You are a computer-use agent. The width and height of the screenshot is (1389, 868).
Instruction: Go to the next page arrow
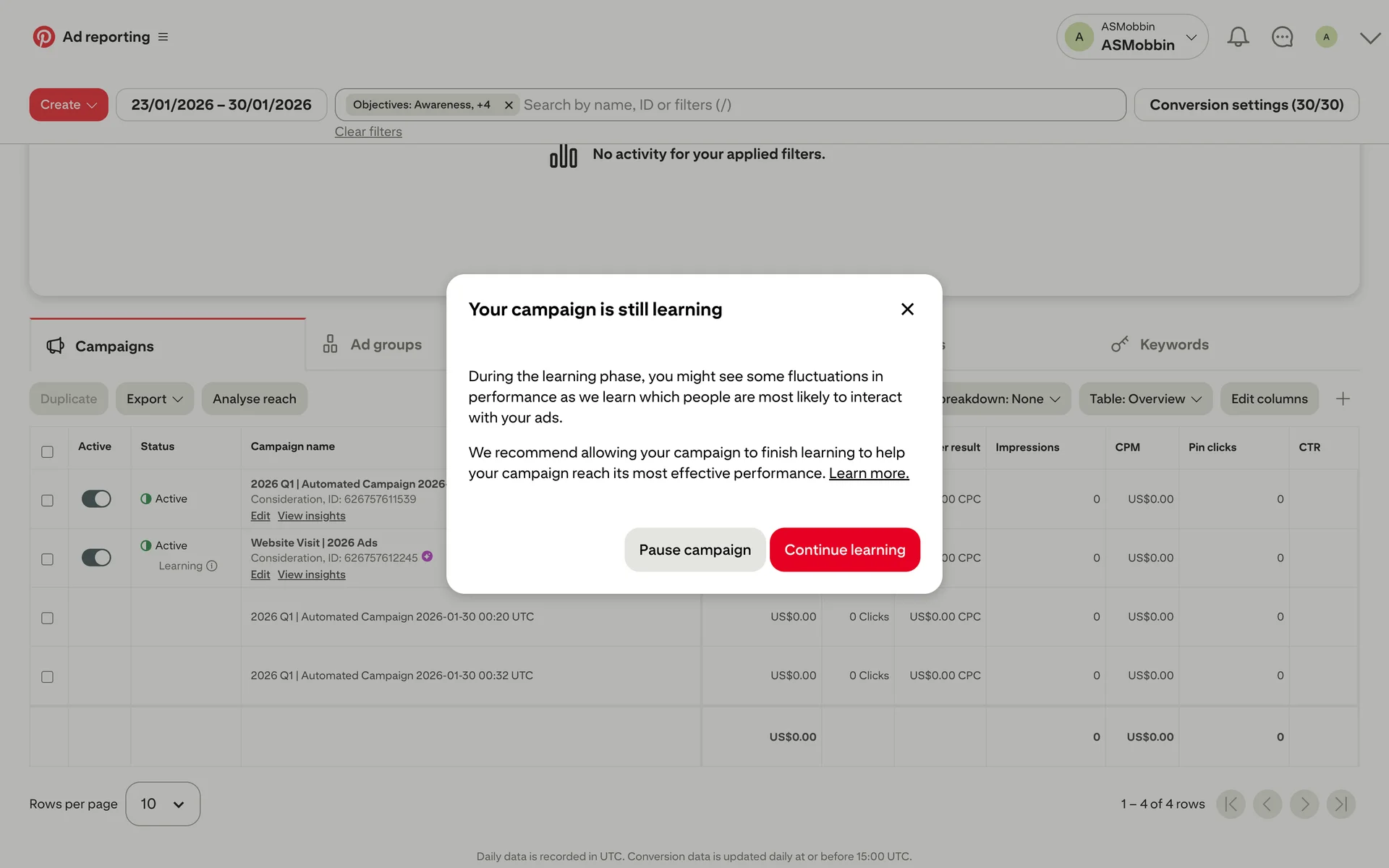coord(1304,804)
